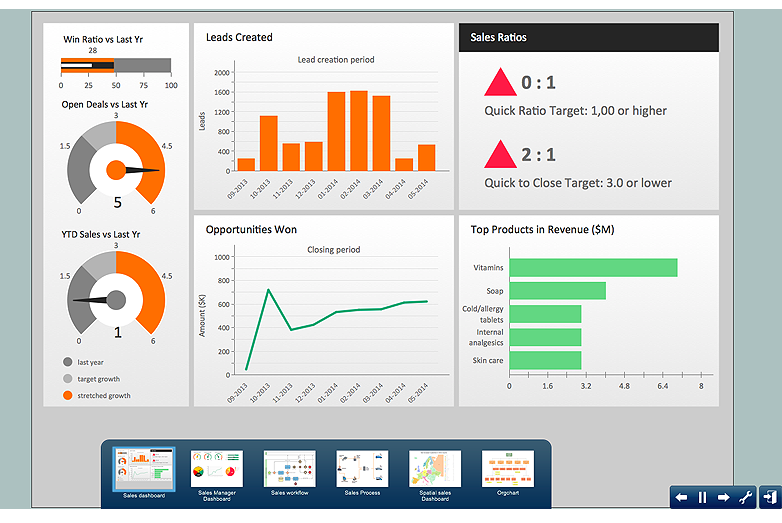782x523 pixels.
Task: Click the red triangle beside 0 : 1 ratio
Action: pyautogui.click(x=500, y=82)
